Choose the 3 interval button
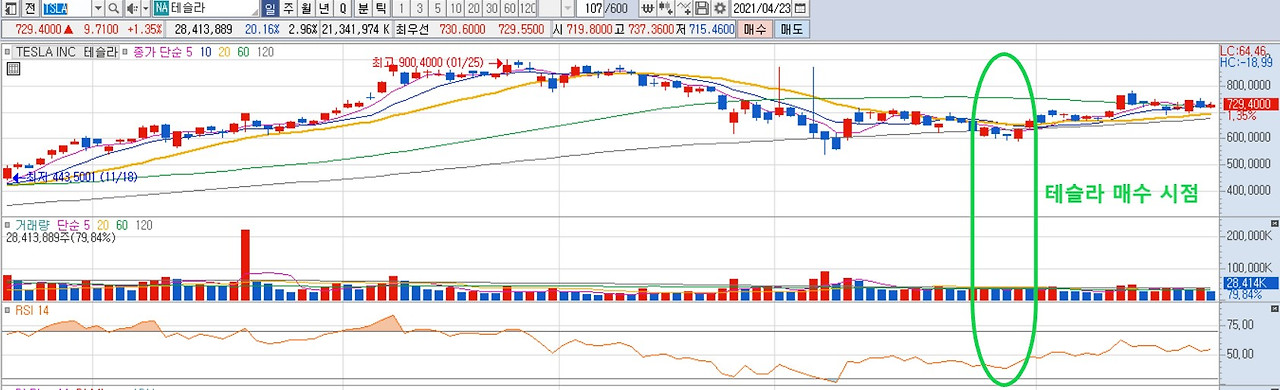 click(420, 8)
